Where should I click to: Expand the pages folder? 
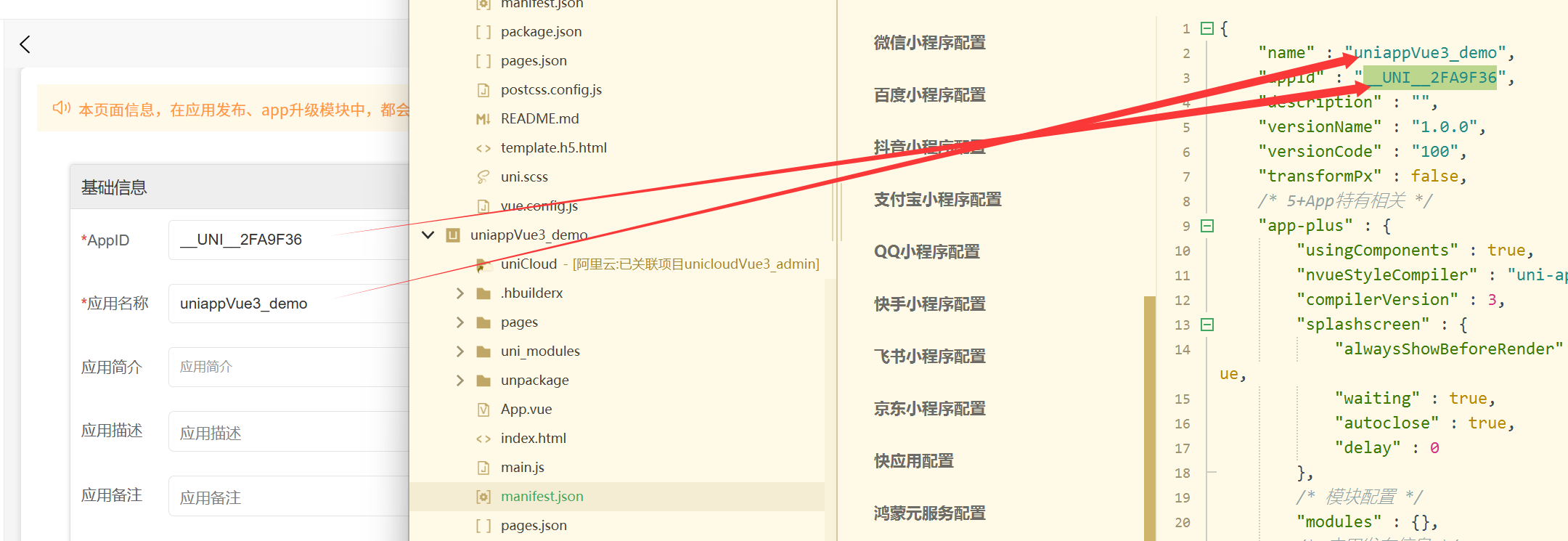click(x=460, y=322)
